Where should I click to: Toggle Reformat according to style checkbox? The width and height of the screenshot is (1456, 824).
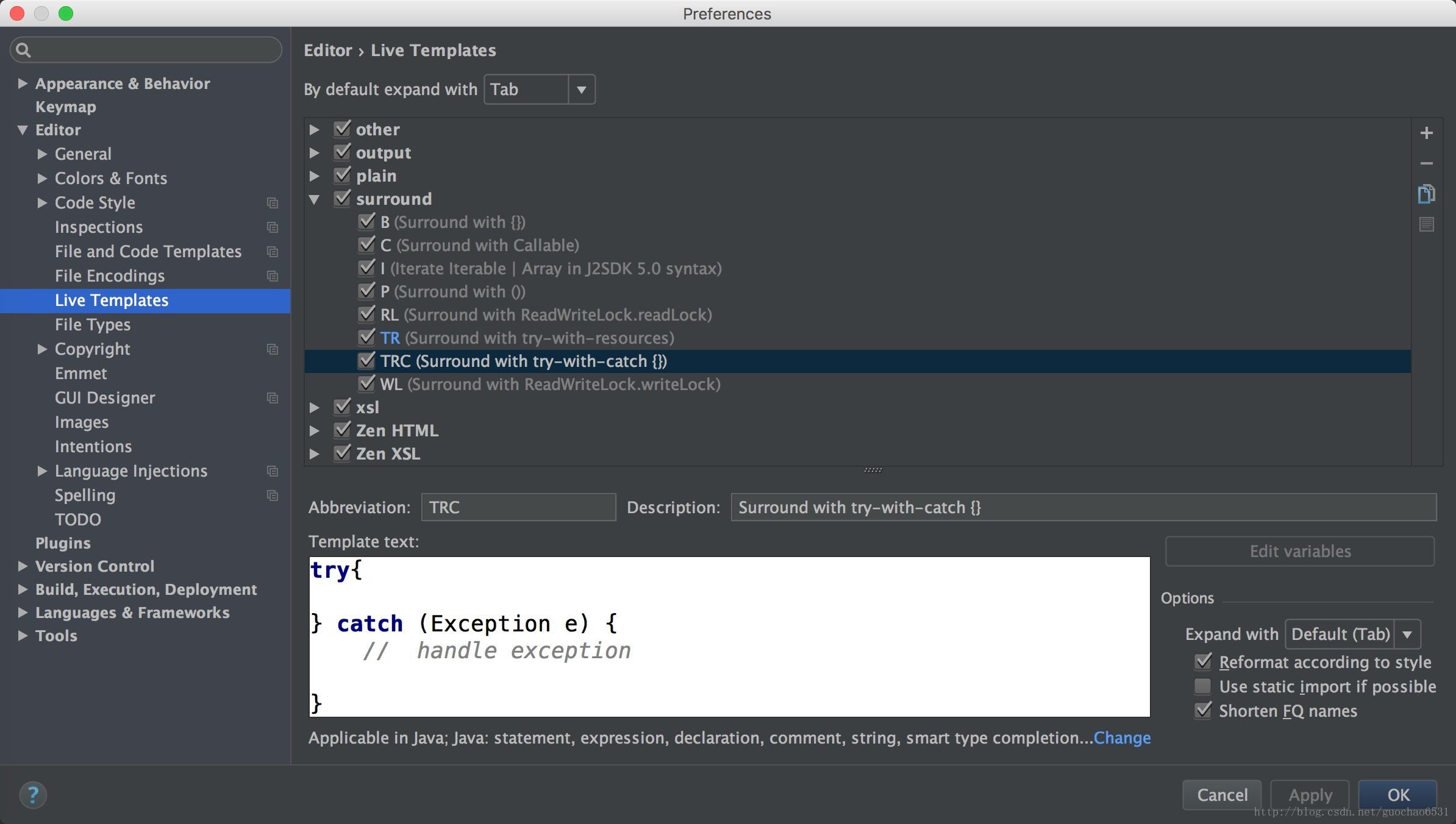point(1203,661)
